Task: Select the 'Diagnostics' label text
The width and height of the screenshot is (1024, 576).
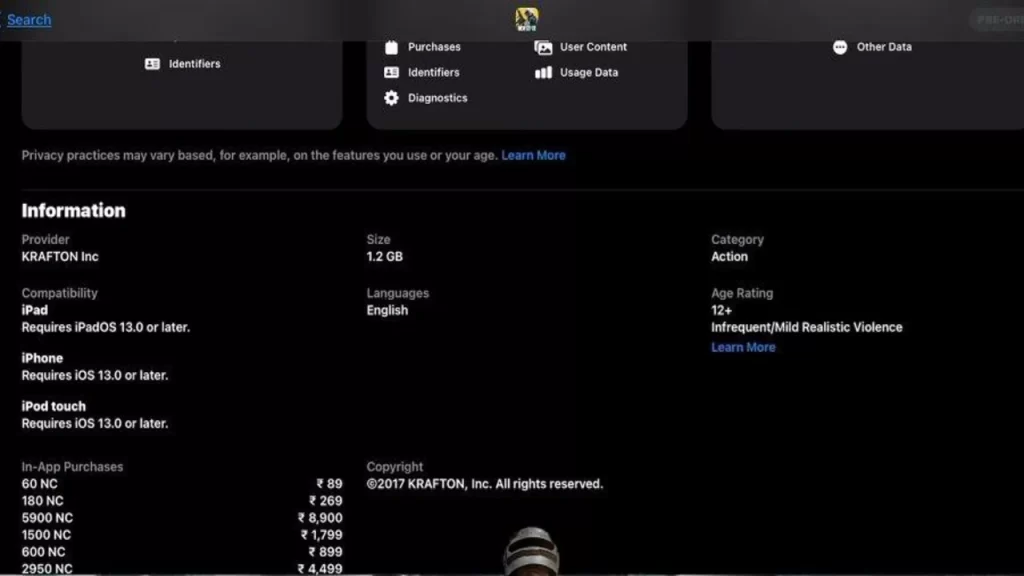Action: (438, 98)
